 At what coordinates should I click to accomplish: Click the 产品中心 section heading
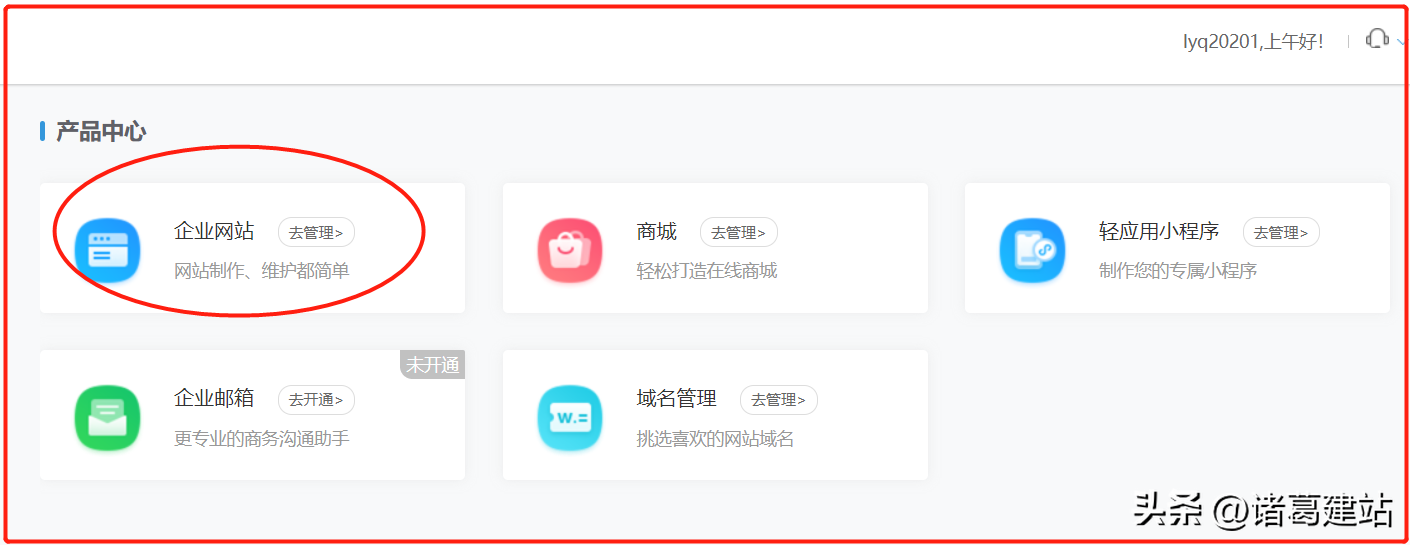101,131
